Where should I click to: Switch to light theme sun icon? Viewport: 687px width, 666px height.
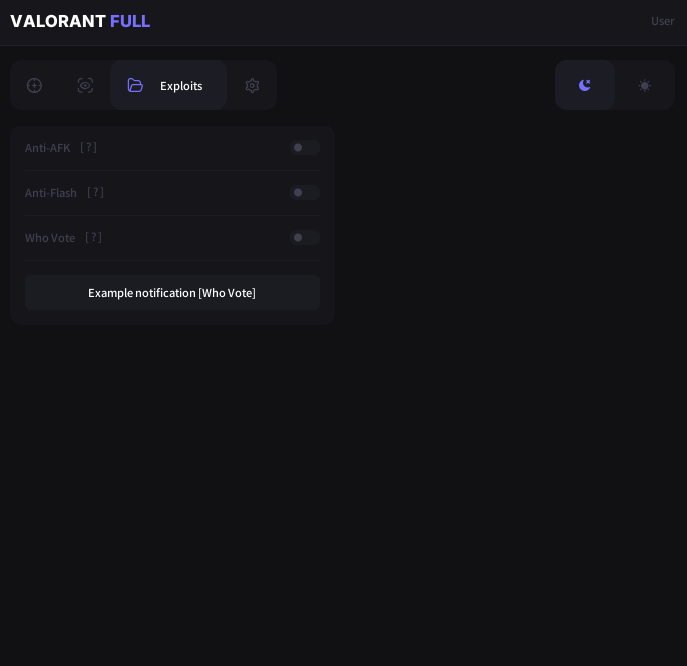[x=645, y=86]
